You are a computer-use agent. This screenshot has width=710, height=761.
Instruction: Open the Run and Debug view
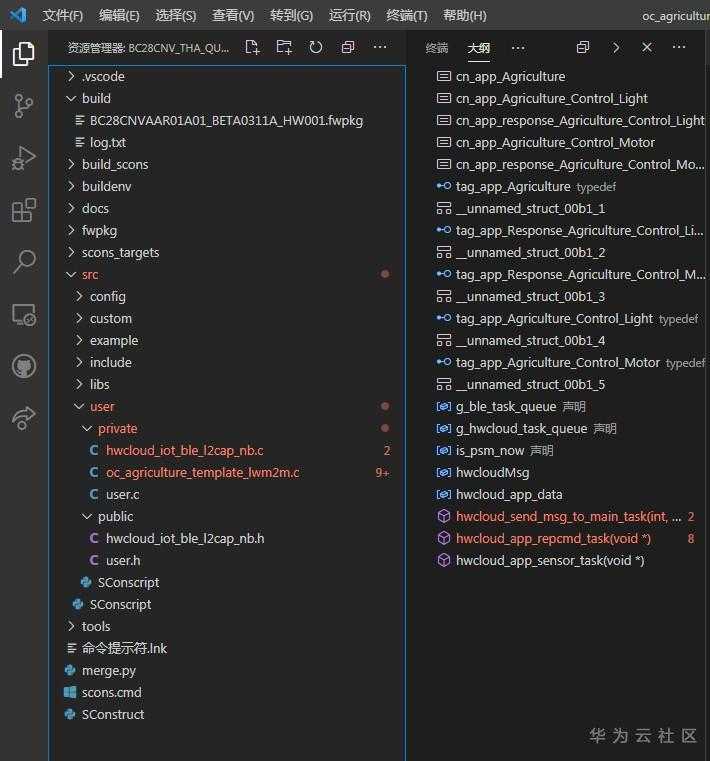(x=23, y=158)
